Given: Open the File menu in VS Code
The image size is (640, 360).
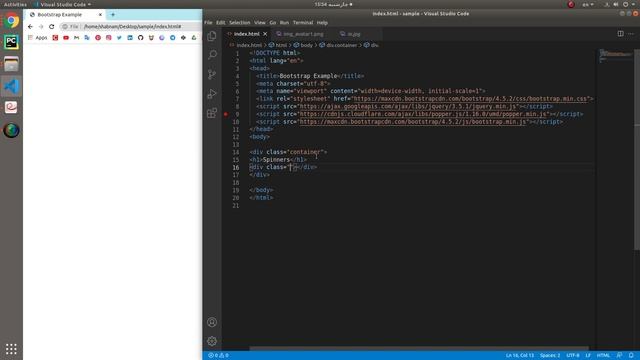Looking at the screenshot, I should pyautogui.click(x=208, y=23).
